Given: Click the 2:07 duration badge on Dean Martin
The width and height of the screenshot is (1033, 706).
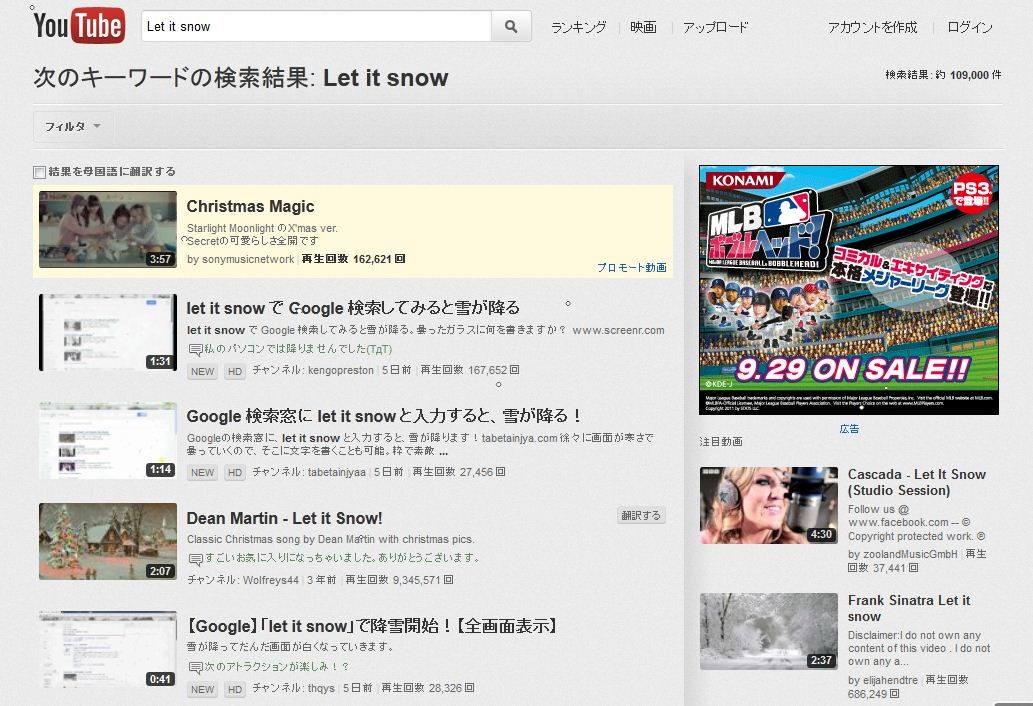Looking at the screenshot, I should (160, 571).
